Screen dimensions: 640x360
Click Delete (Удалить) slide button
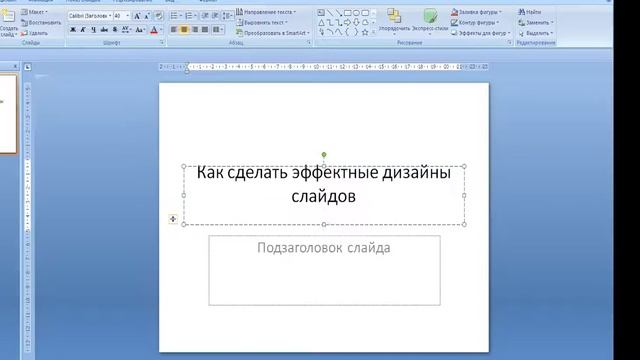pyautogui.click(x=35, y=33)
